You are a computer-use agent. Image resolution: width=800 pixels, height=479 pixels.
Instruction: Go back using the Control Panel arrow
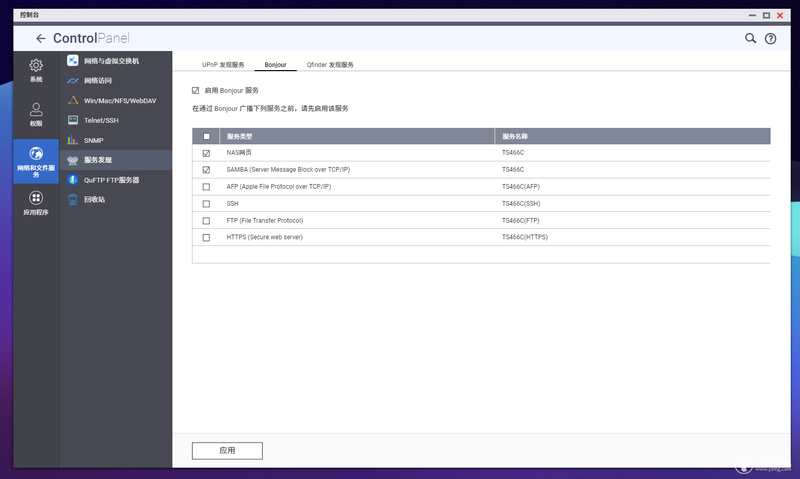(41, 38)
